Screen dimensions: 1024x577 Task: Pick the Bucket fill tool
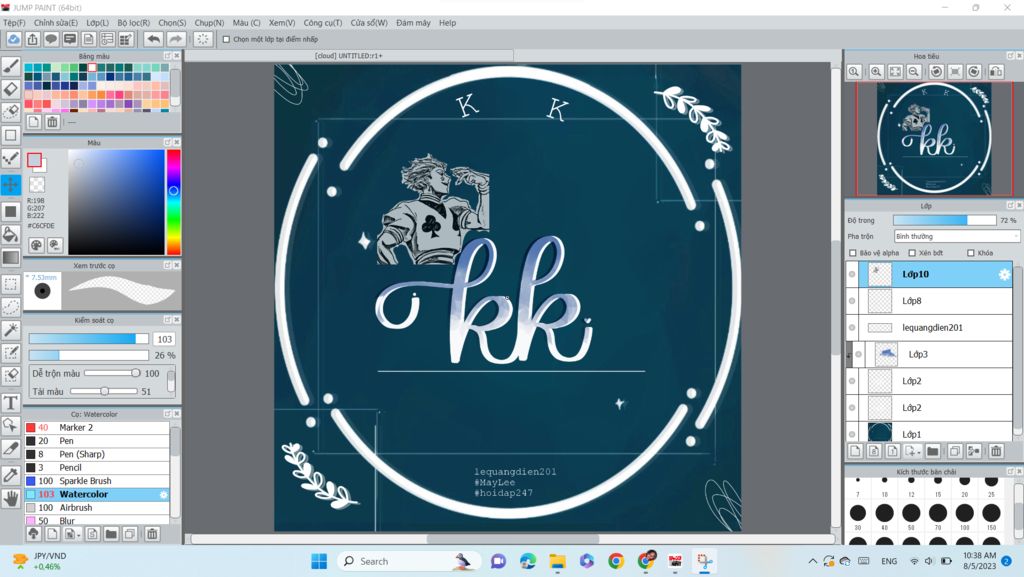(11, 234)
